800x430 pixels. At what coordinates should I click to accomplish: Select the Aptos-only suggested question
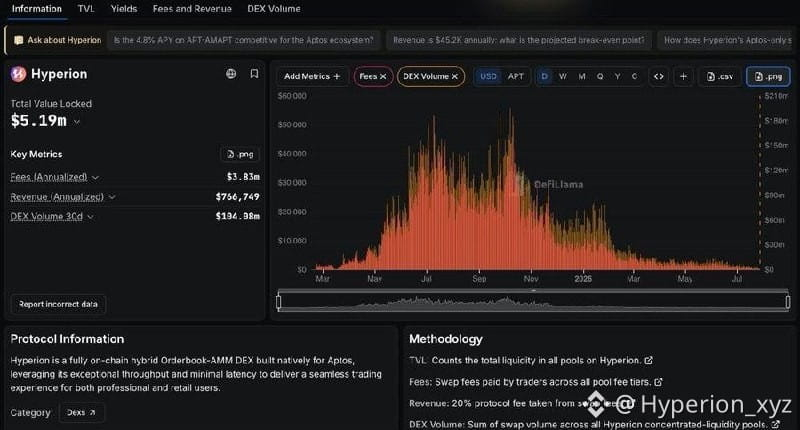726,40
